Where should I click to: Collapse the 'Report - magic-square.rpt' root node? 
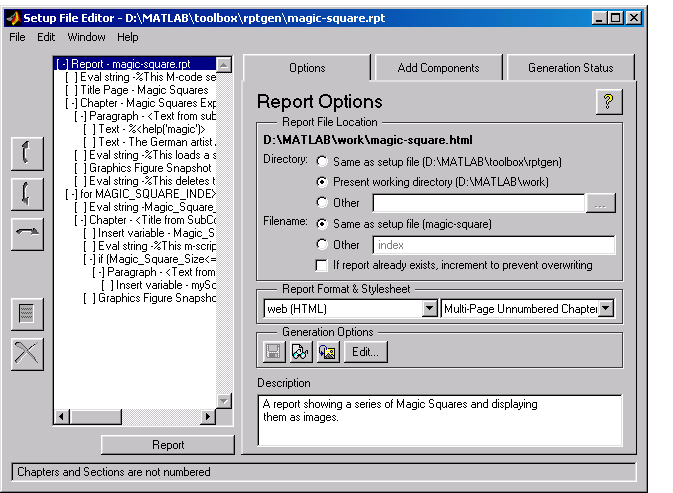pos(62,64)
